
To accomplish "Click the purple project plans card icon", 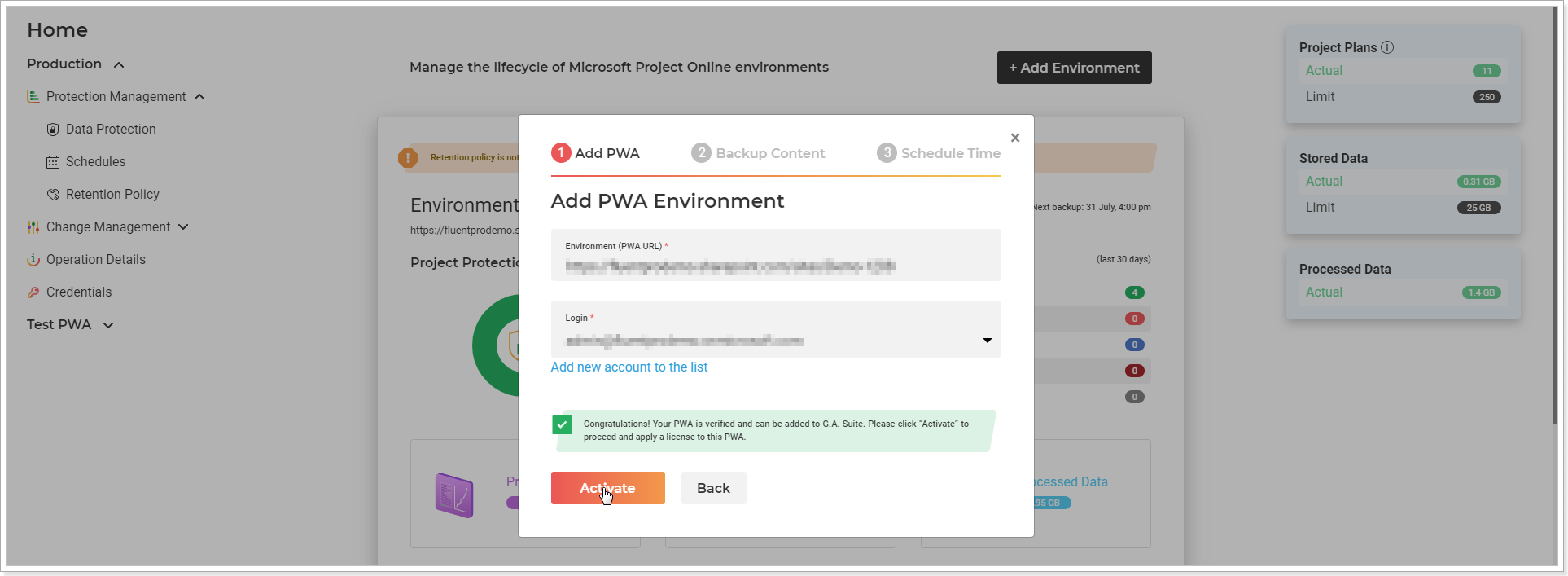I will (x=454, y=495).
